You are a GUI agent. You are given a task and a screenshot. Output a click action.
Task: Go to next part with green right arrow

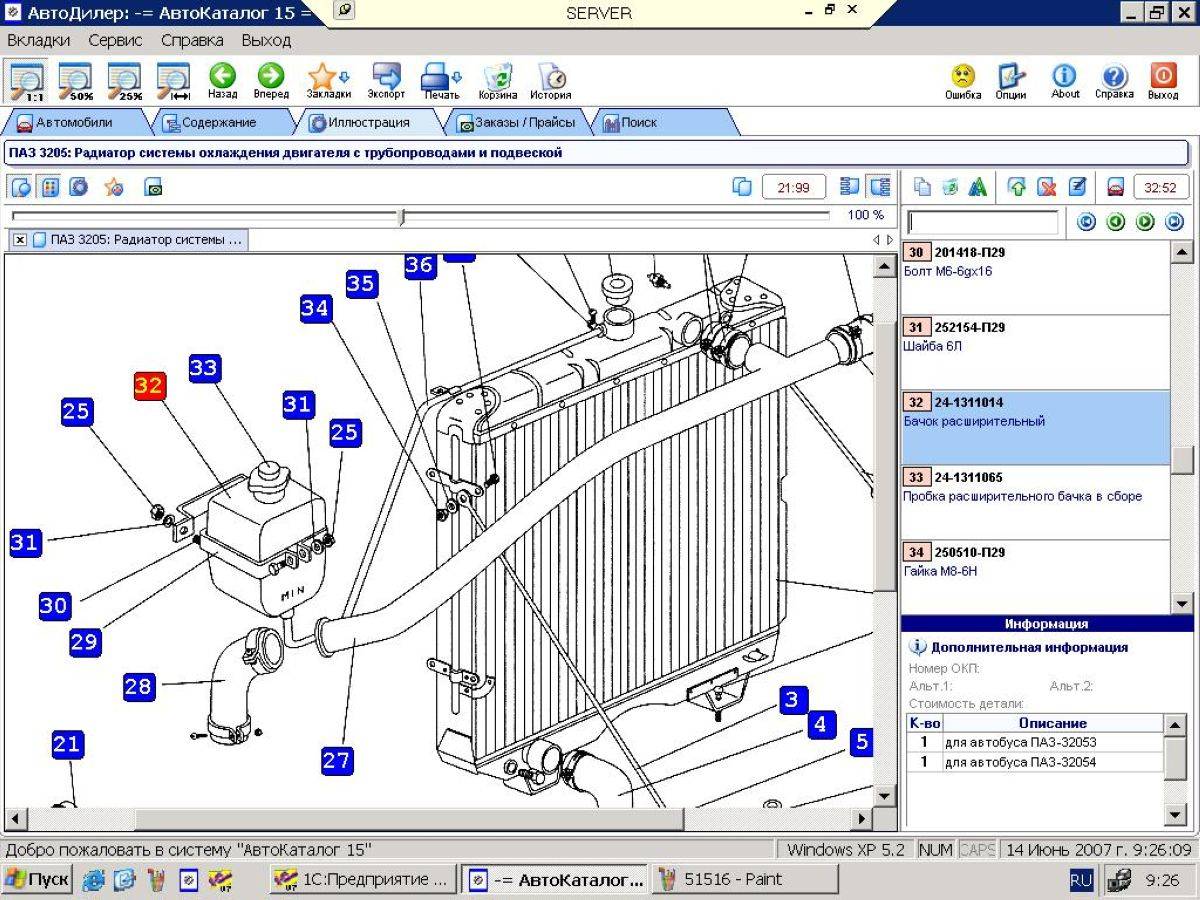pos(1145,222)
